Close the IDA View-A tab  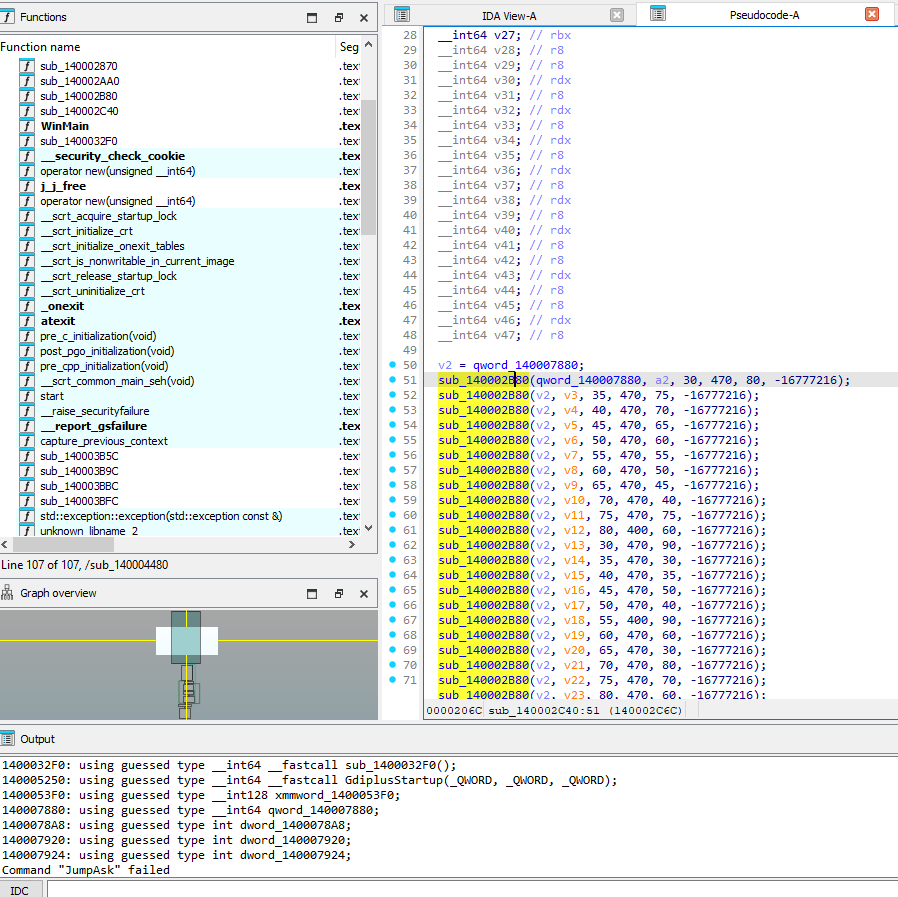point(617,15)
